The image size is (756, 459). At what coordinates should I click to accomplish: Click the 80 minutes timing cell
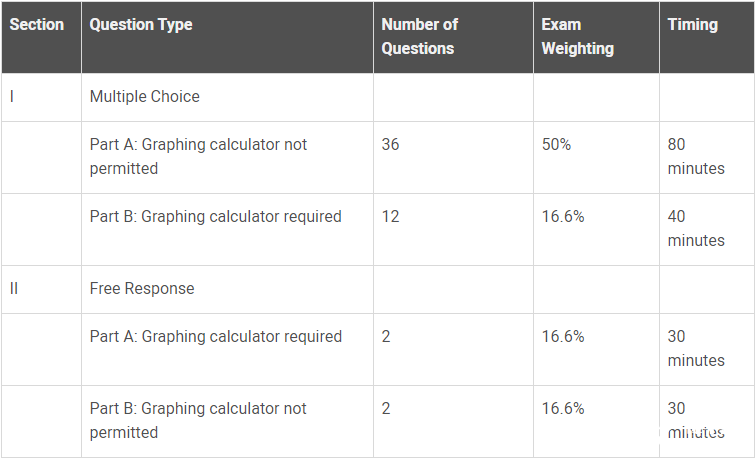(x=695, y=157)
